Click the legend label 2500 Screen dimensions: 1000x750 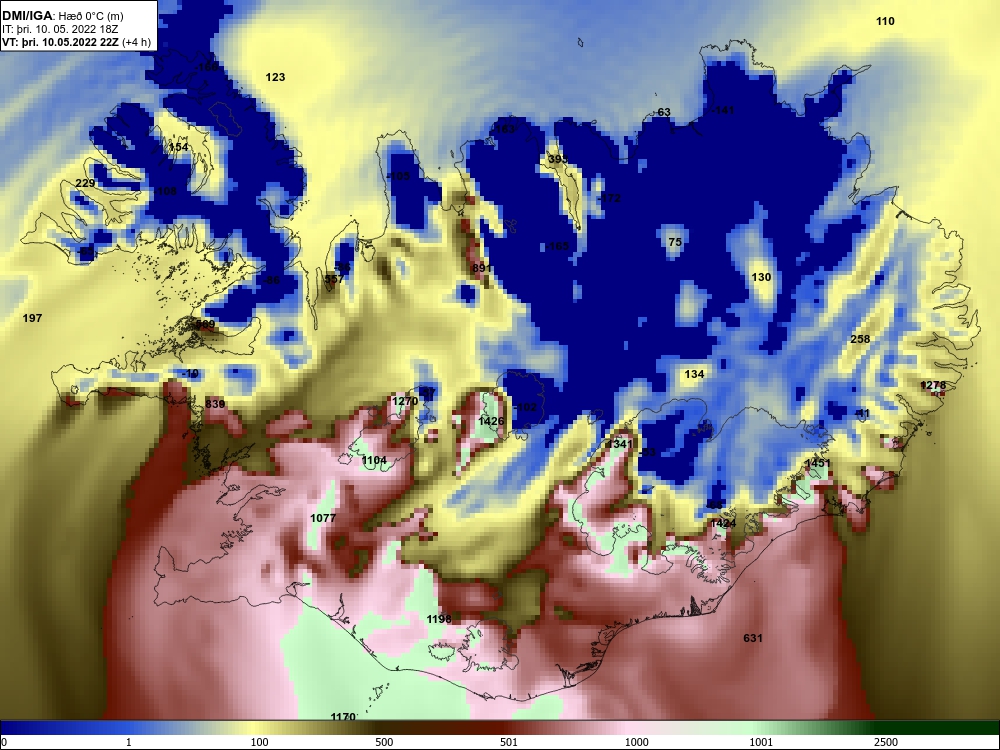(886, 742)
